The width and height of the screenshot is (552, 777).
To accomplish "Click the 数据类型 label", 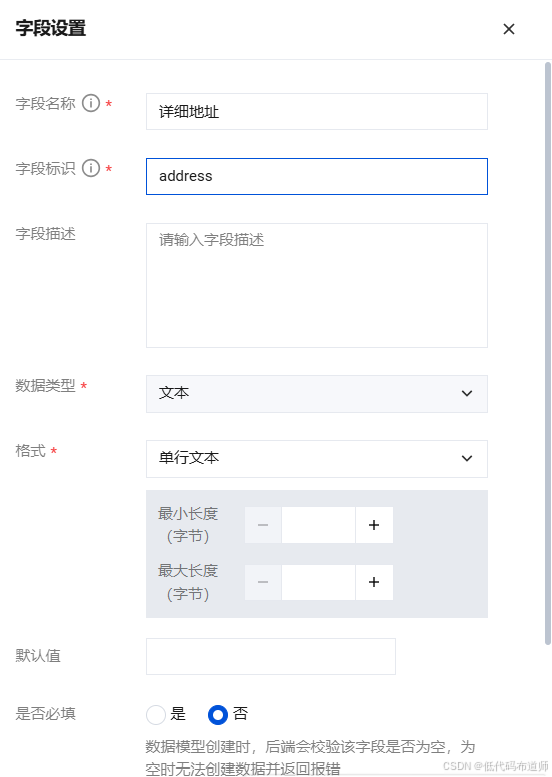I will tap(46, 385).
